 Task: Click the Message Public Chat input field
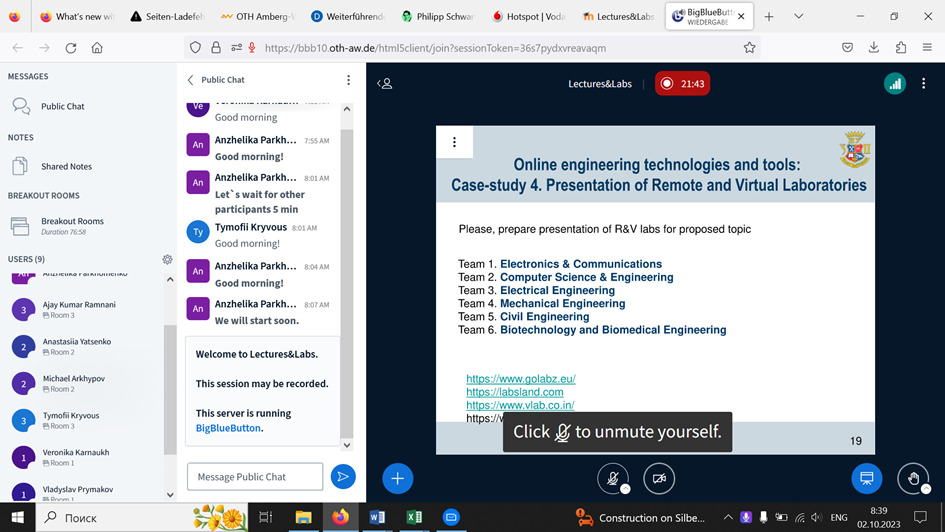[x=255, y=477]
